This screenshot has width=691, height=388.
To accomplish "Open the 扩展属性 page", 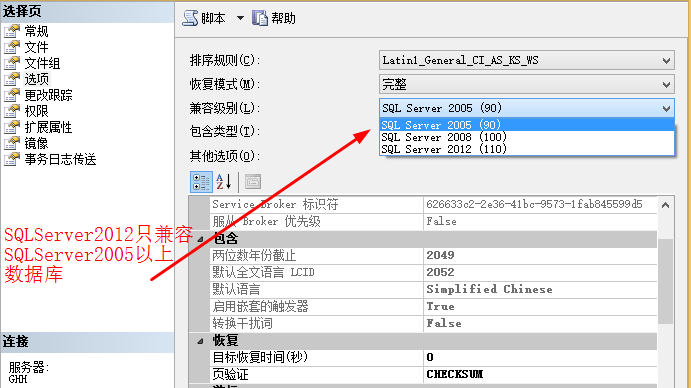I will (x=48, y=127).
